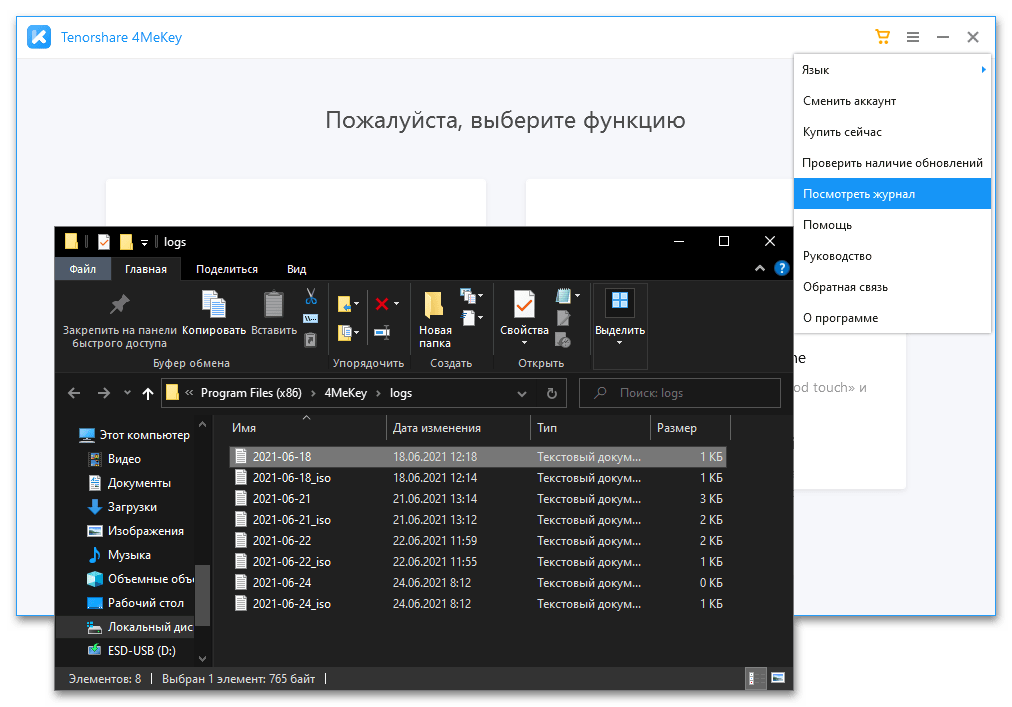Switch to large thumbnails view icon
The height and width of the screenshot is (707, 1012).
[778, 678]
